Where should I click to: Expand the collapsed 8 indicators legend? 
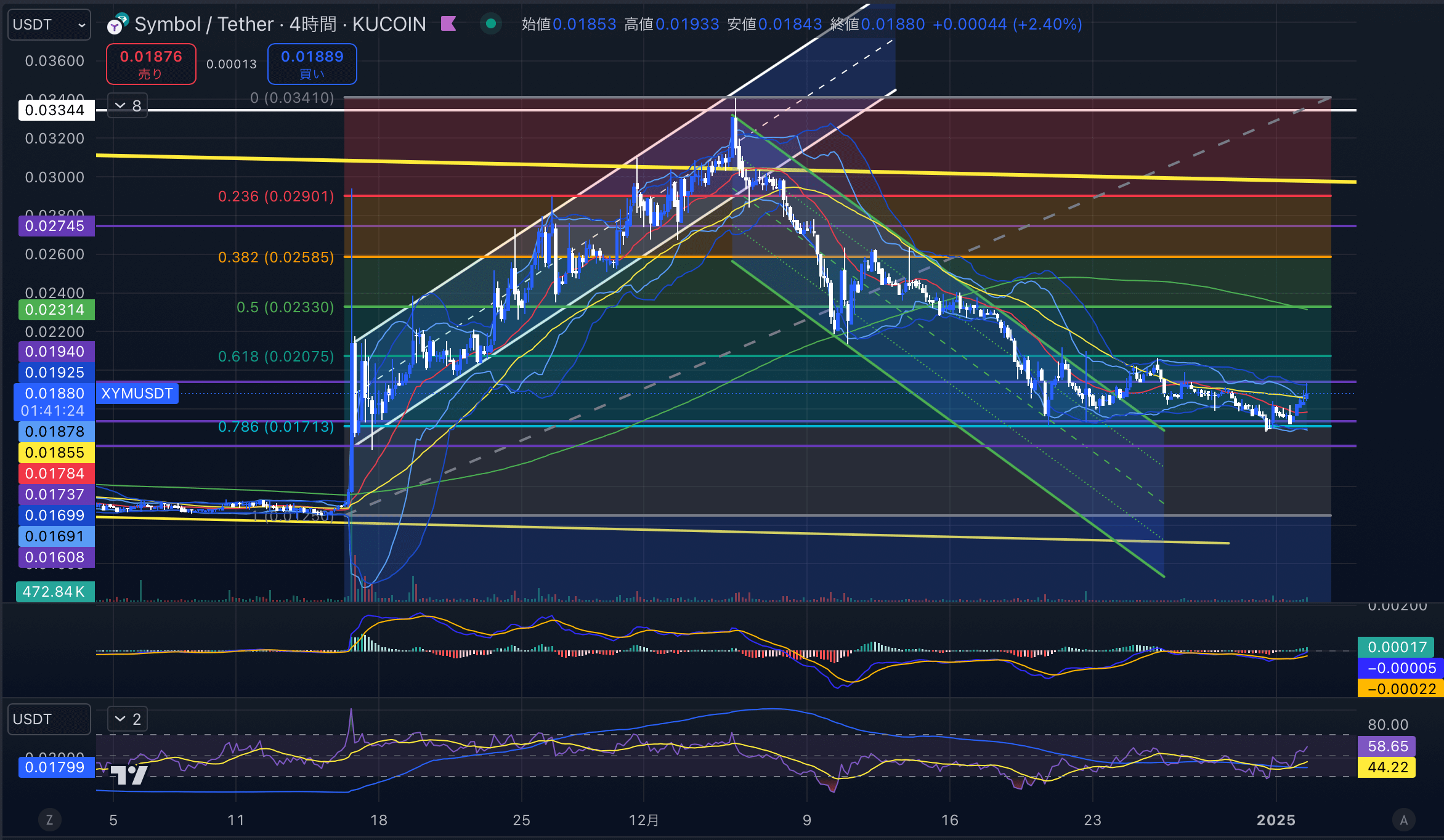coord(128,106)
